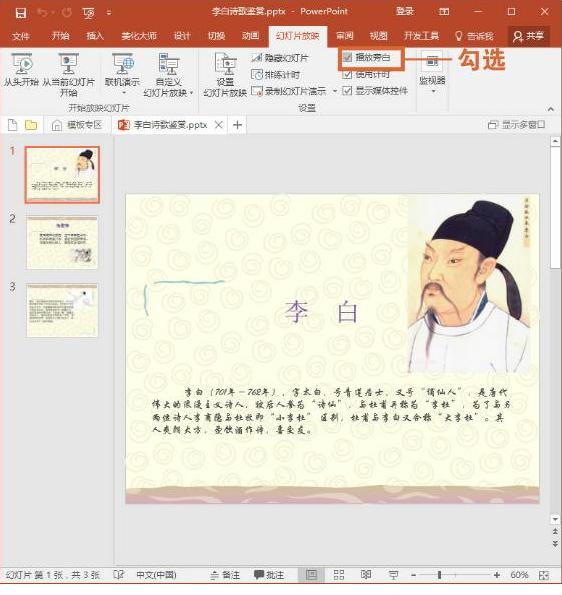Start slideshow with 从头开始 icon
The width and height of the screenshot is (562, 595).
click(x=21, y=69)
